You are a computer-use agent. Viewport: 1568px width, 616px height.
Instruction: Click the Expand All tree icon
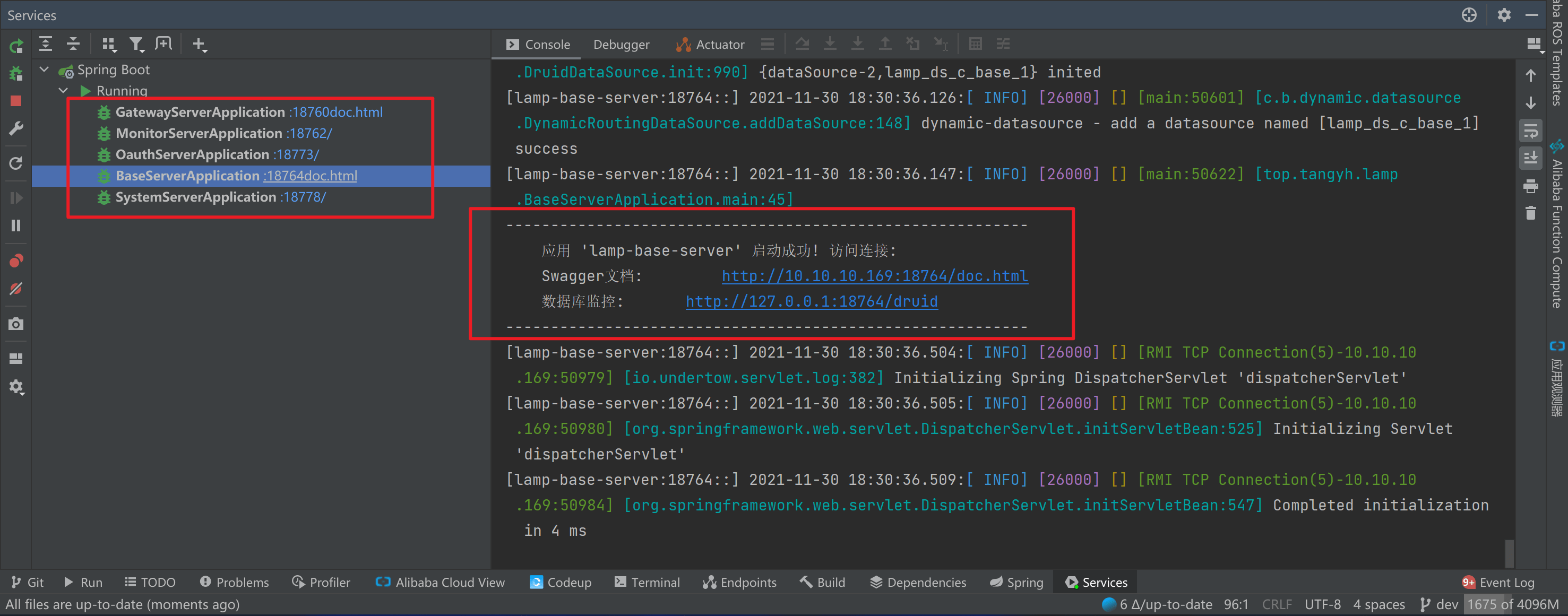[46, 44]
